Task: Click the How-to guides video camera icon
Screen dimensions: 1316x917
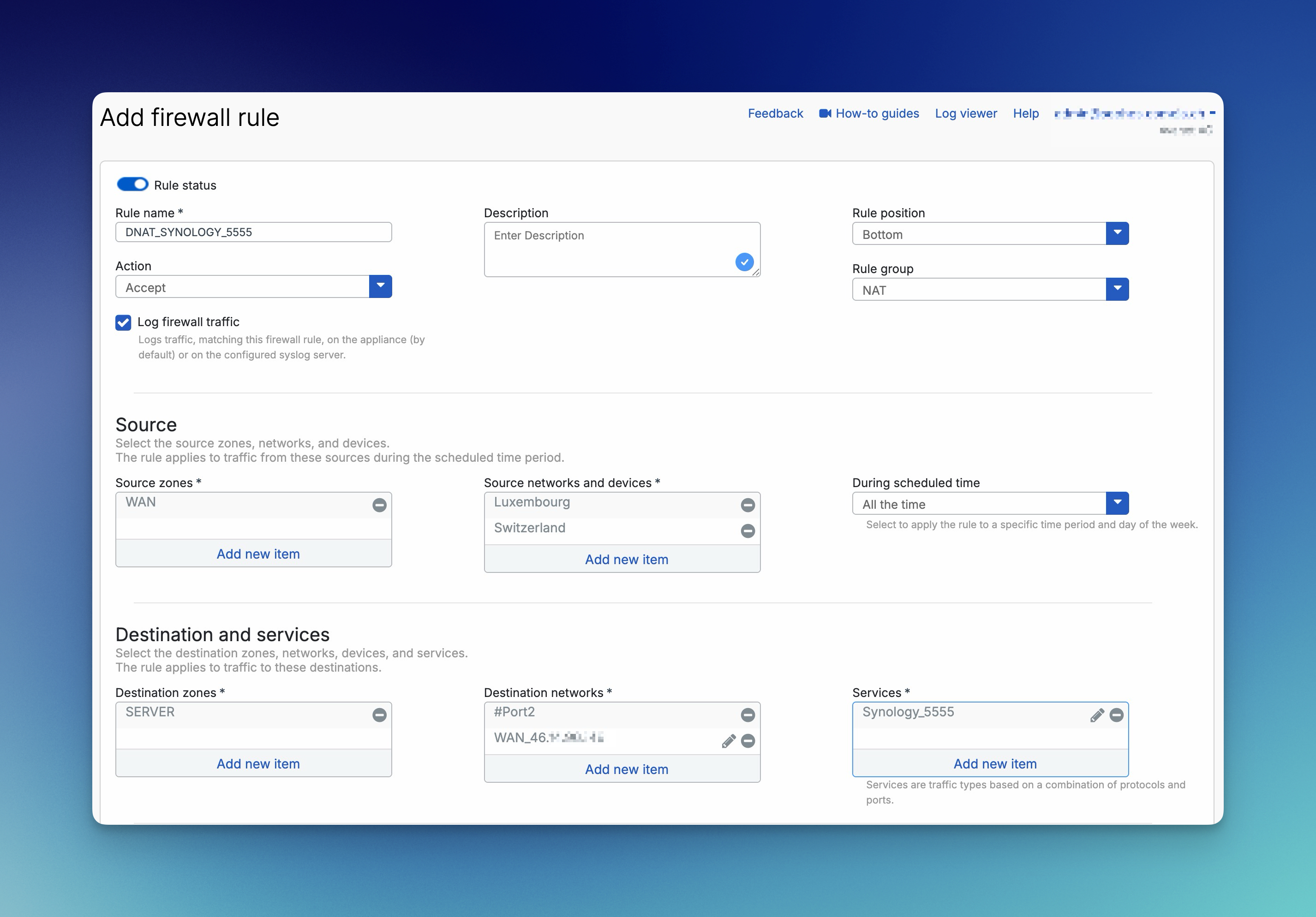Action: (825, 113)
